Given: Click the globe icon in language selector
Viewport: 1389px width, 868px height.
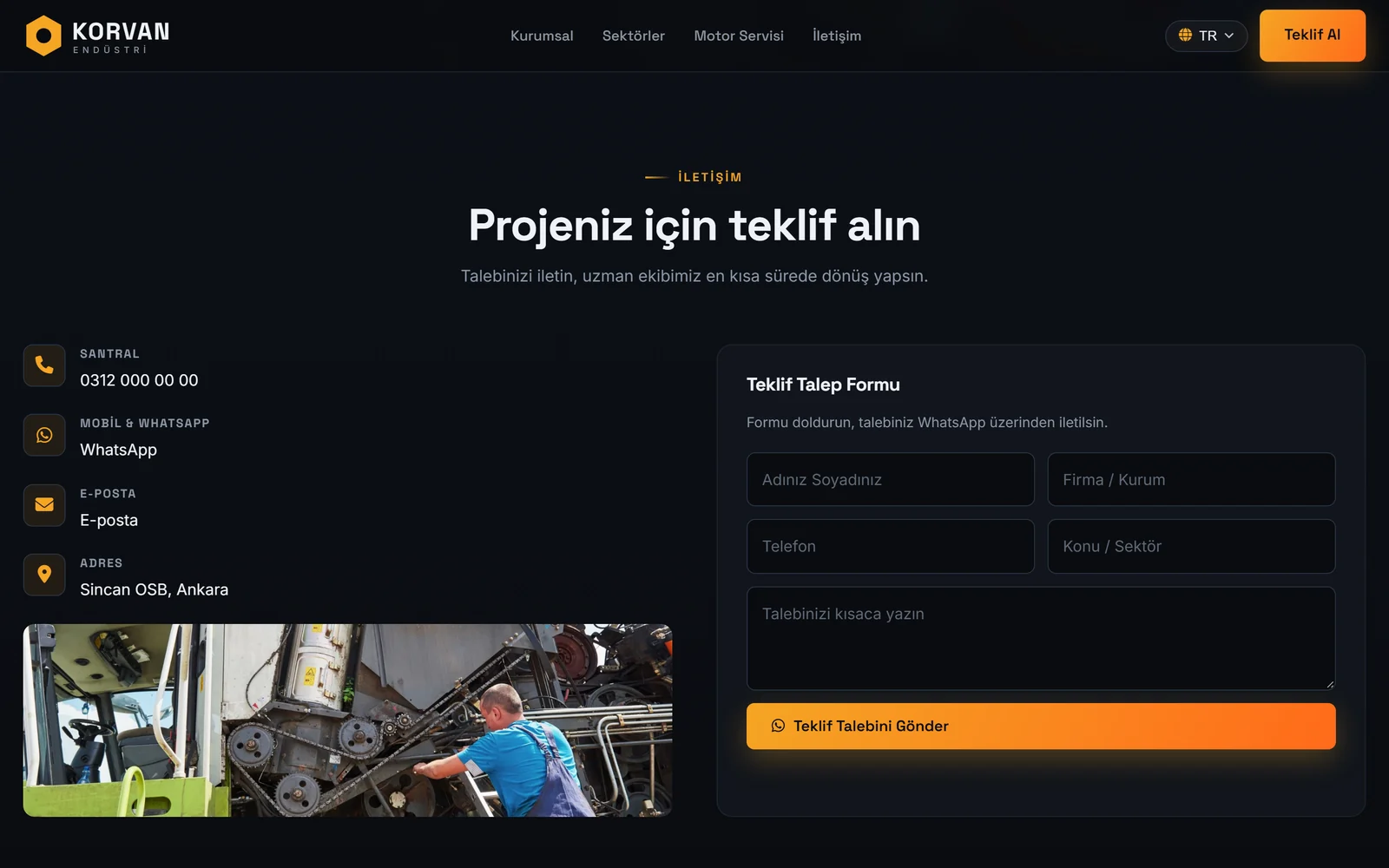Looking at the screenshot, I should click(1185, 36).
